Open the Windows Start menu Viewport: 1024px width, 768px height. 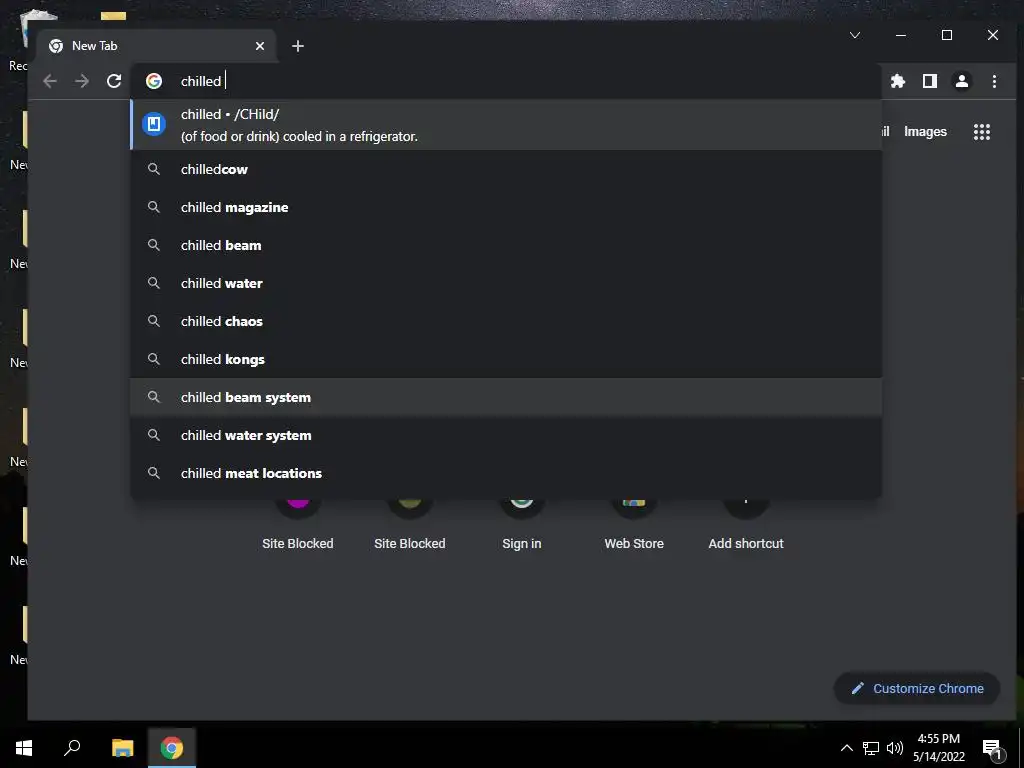pos(24,748)
